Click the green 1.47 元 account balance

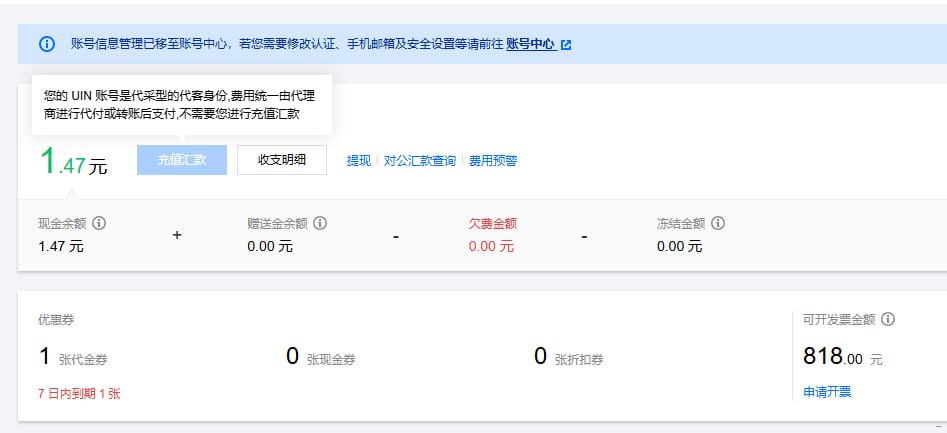72,163
